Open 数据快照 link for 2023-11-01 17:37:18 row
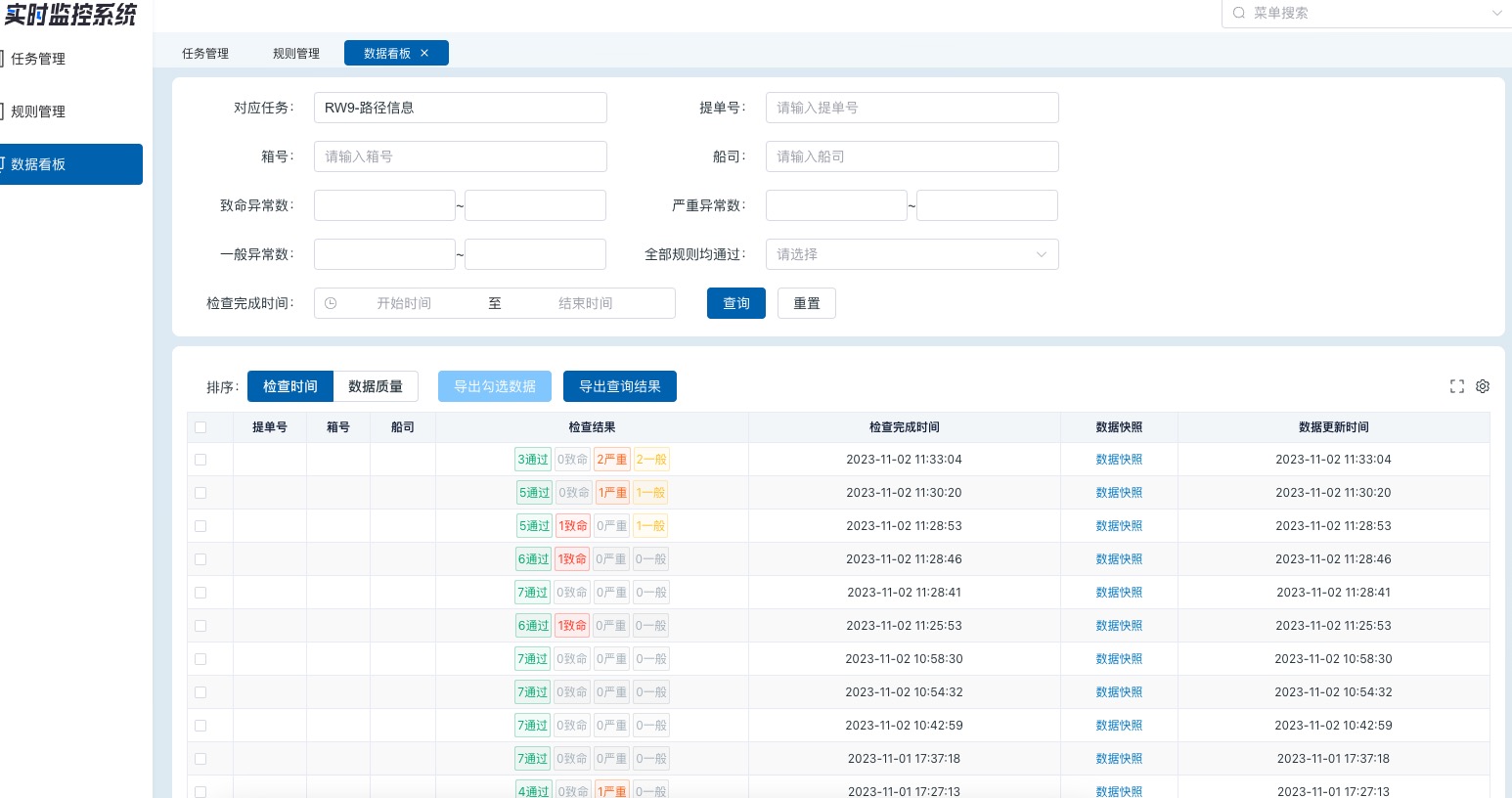 tap(1119, 759)
